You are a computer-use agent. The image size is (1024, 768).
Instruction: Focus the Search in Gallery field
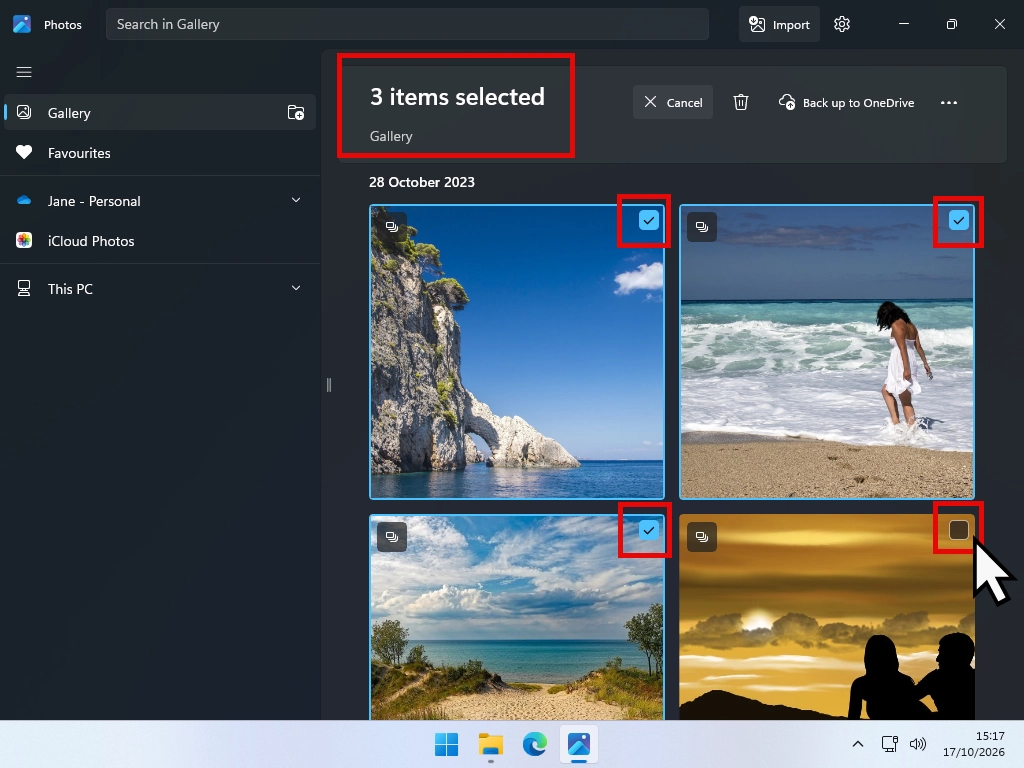pos(407,24)
